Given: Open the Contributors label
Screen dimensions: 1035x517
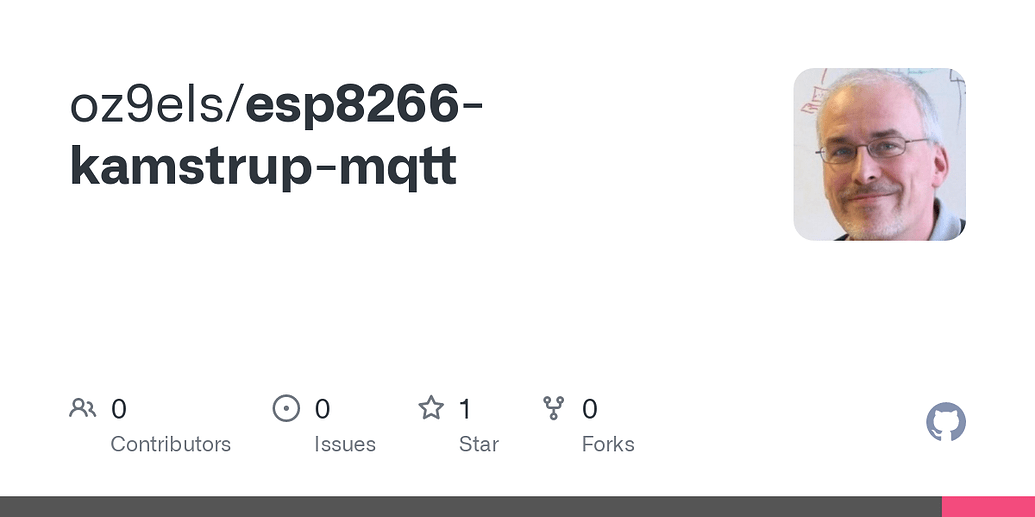Looking at the screenshot, I should pos(170,444).
